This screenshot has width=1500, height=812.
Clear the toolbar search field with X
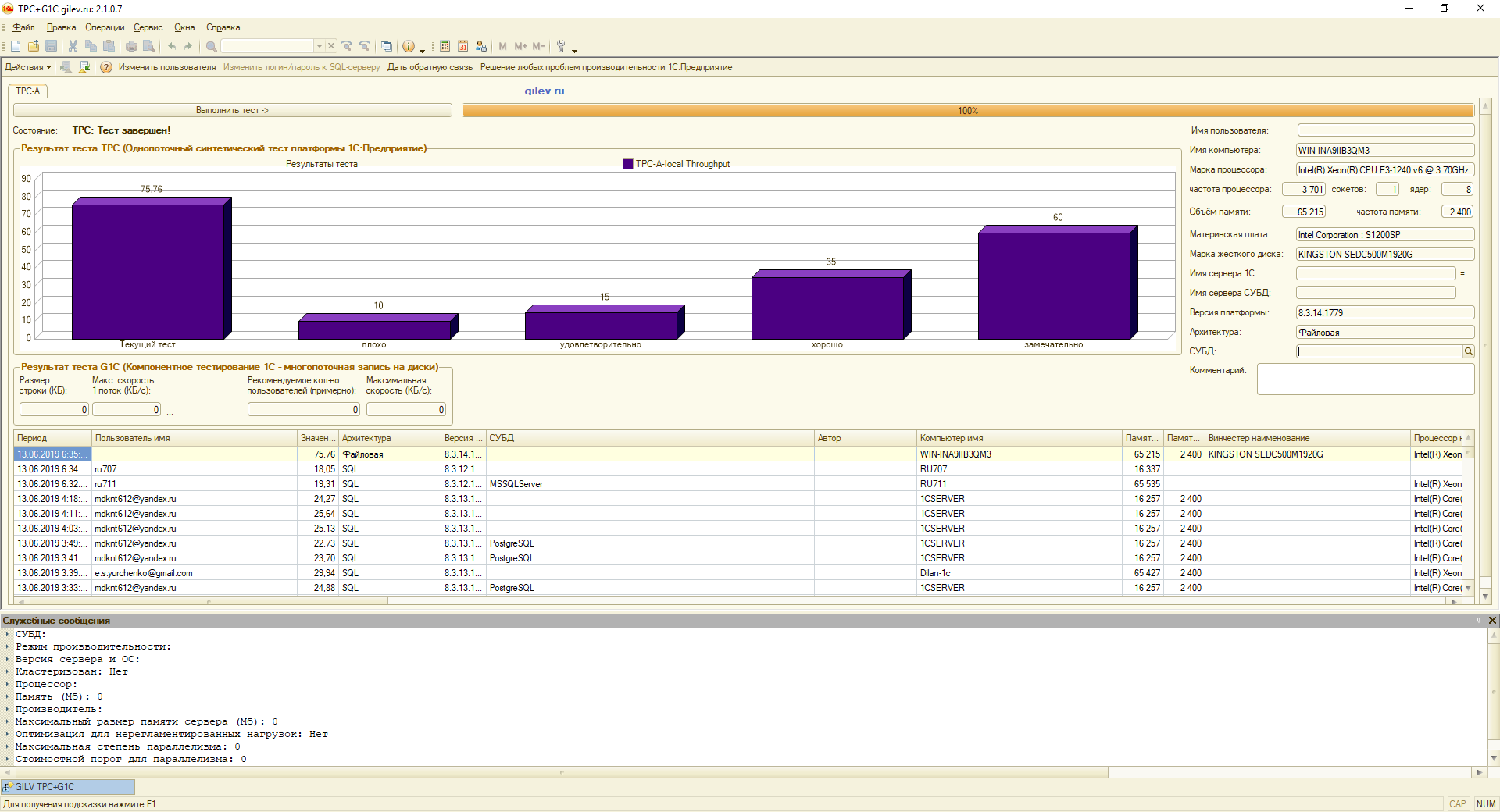coord(331,46)
